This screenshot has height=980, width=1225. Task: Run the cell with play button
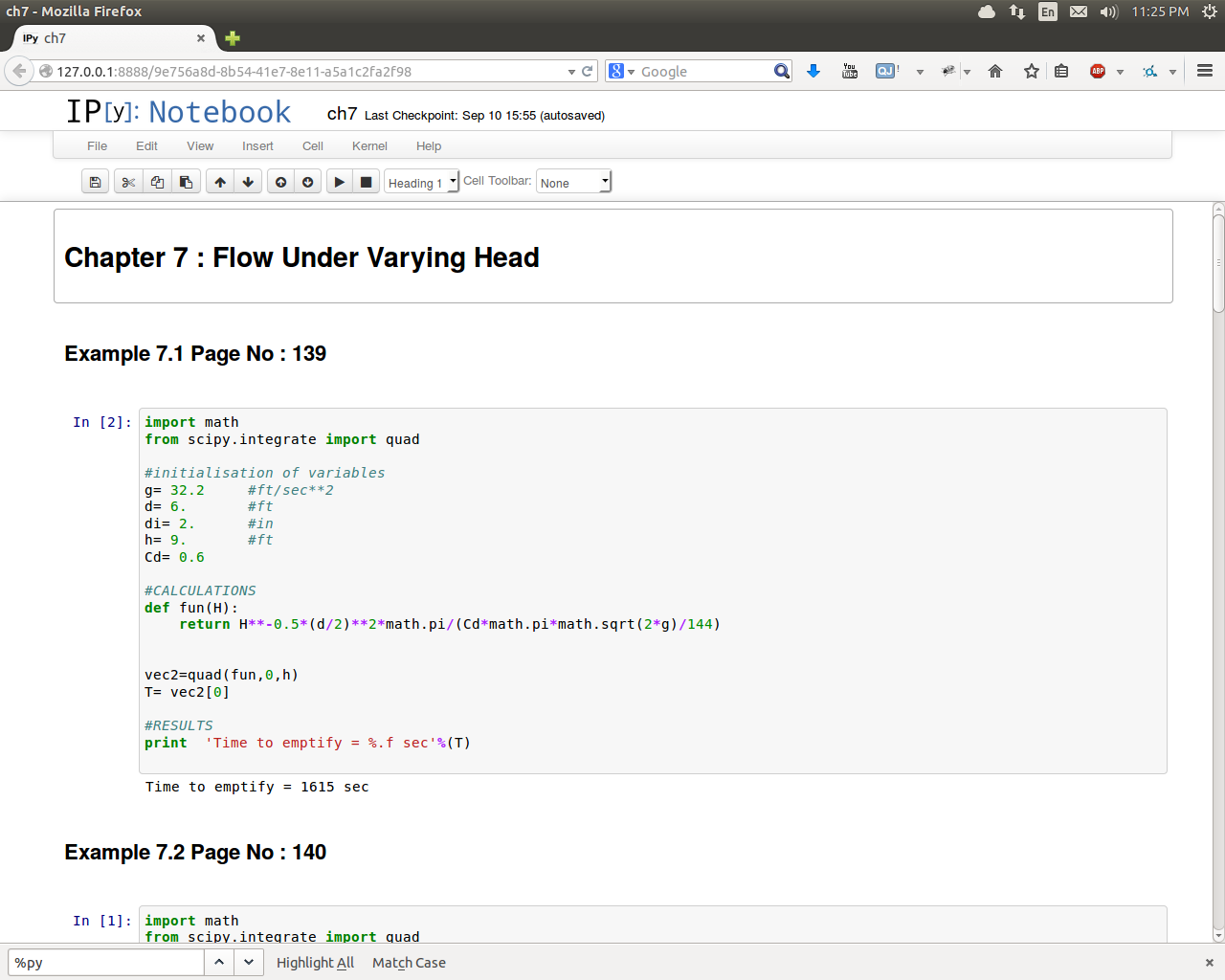point(339,182)
